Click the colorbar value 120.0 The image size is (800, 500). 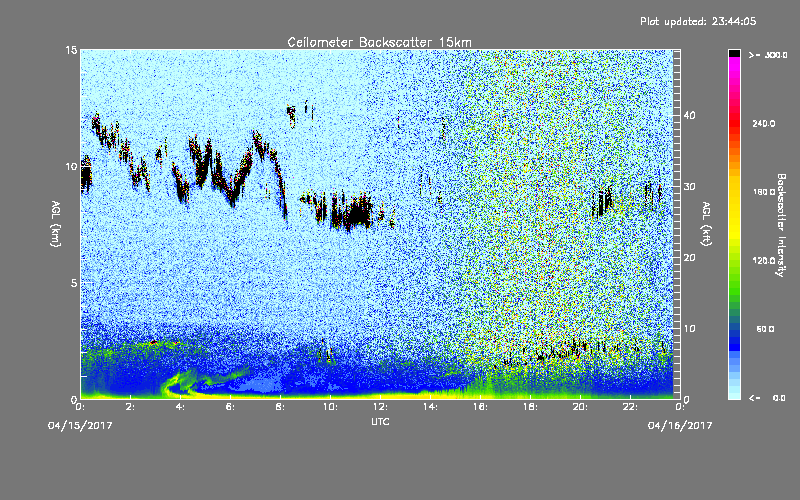pyautogui.click(x=764, y=260)
